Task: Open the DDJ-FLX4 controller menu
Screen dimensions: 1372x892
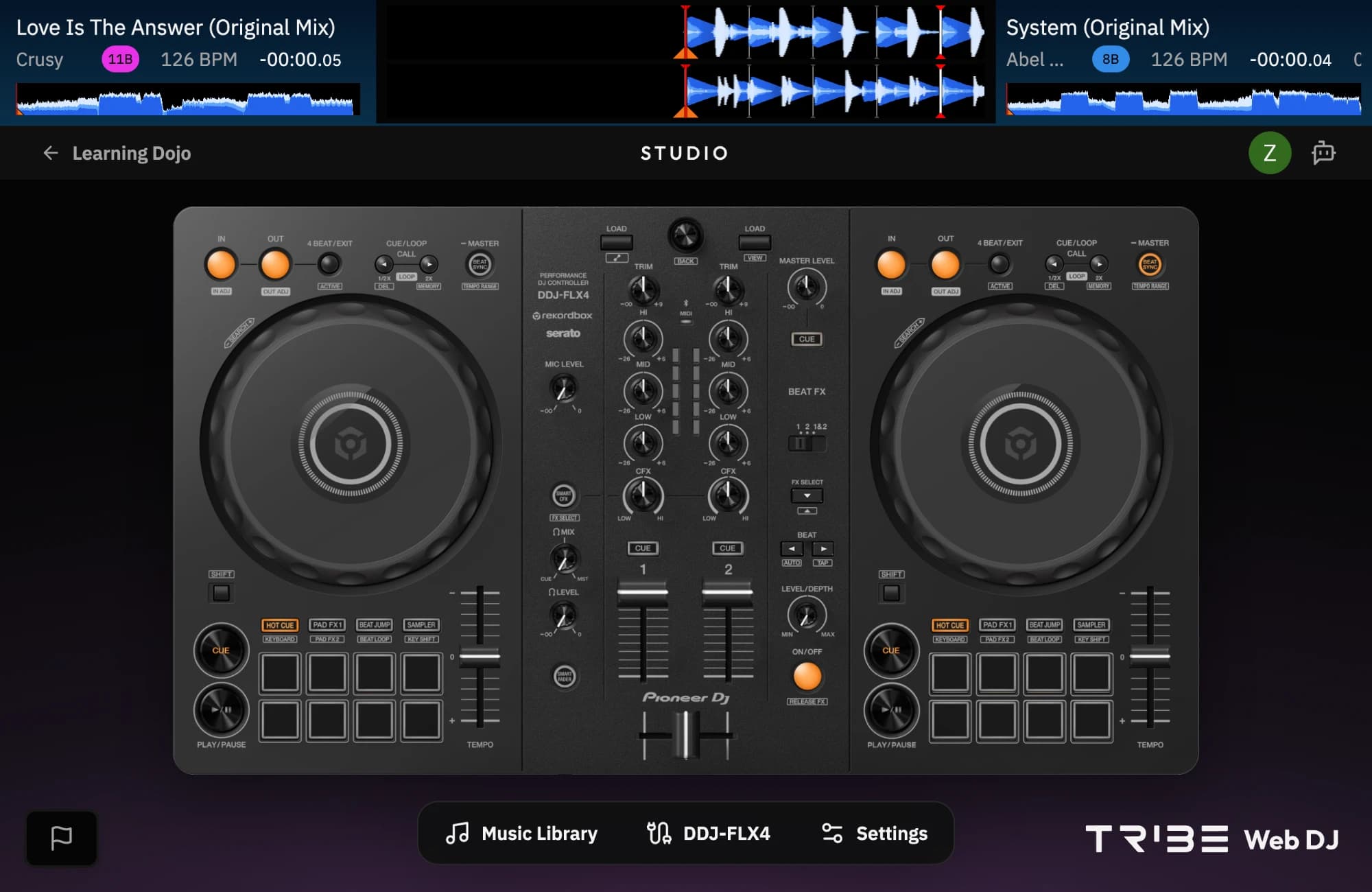Action: pos(709,833)
